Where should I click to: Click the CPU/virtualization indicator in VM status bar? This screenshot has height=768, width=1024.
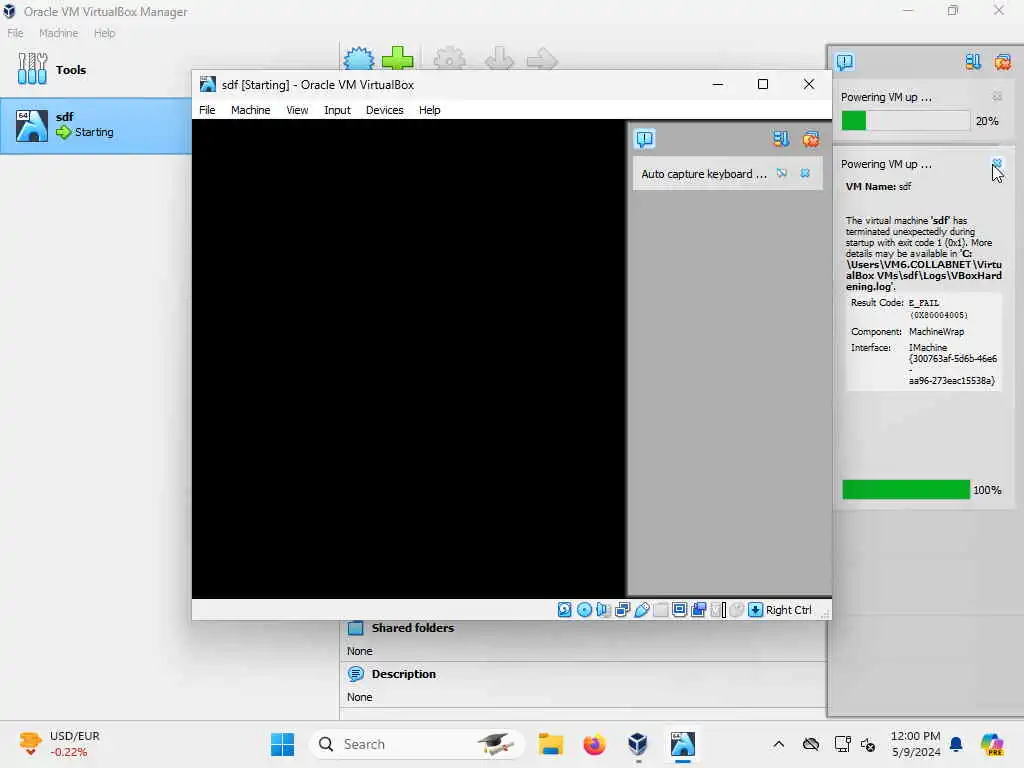(718, 610)
